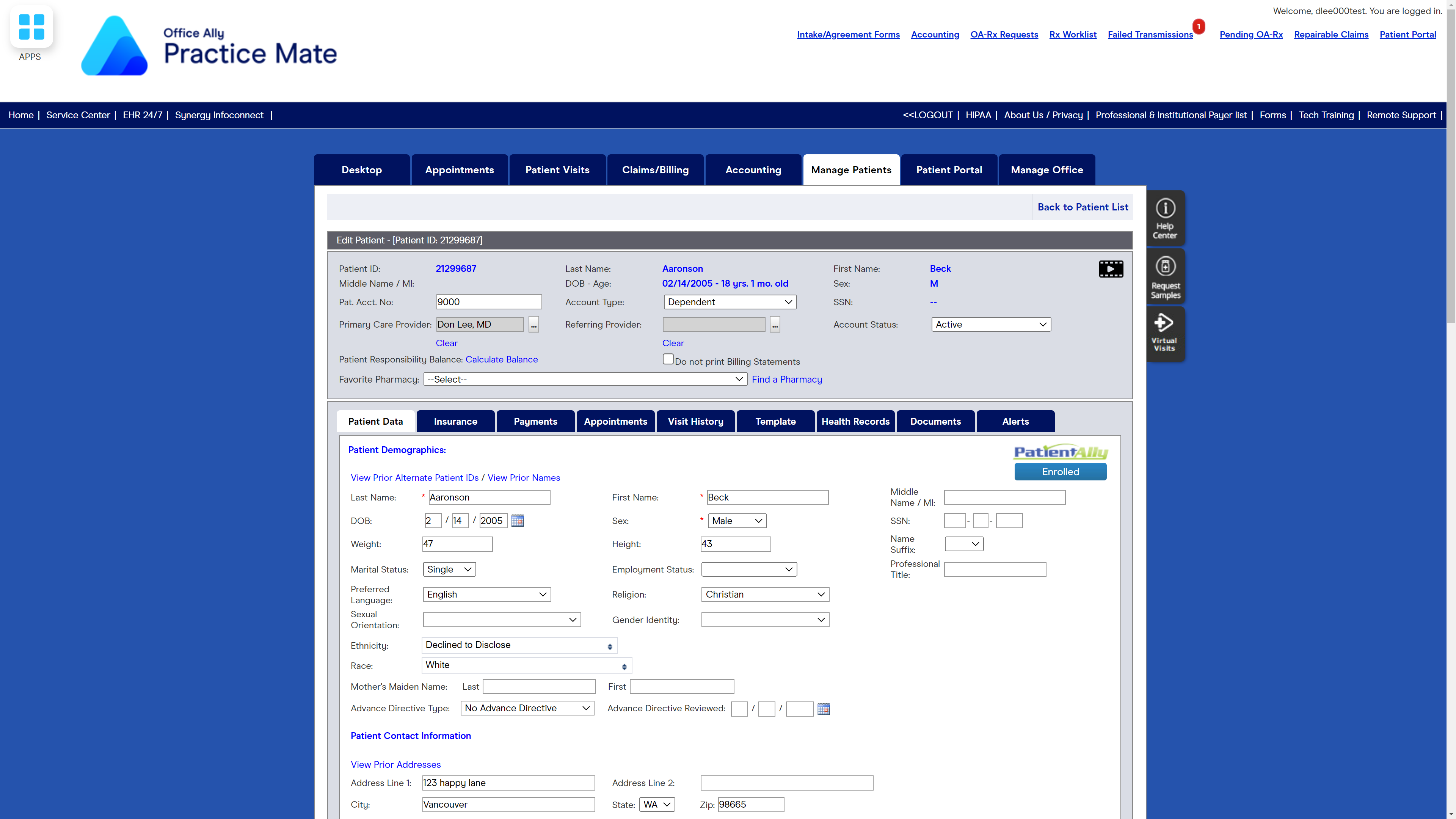1456x819 pixels.
Task: Expand the Favorite Pharmacy select list
Action: coord(585,379)
